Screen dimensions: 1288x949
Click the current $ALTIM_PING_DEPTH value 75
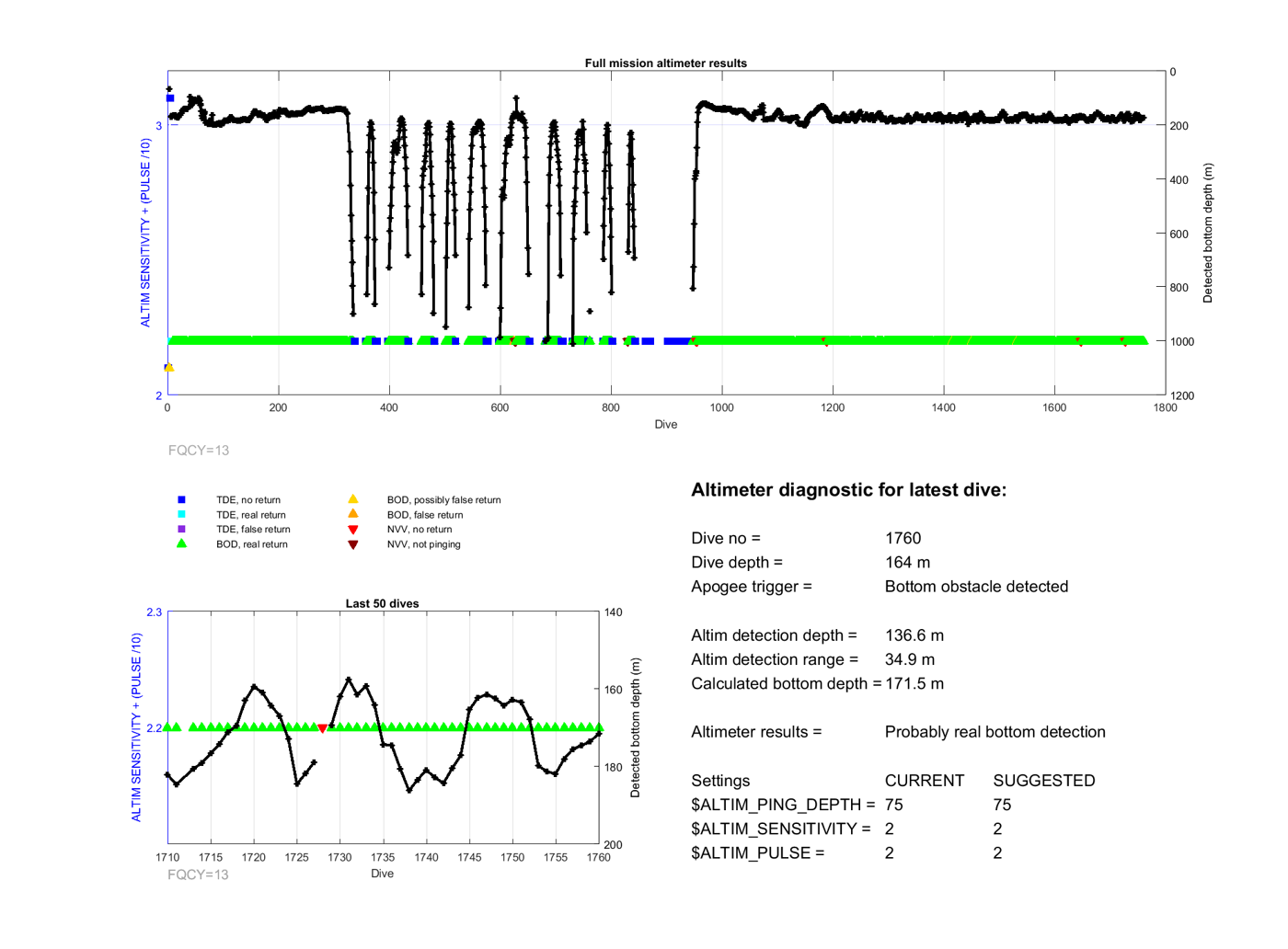point(894,805)
